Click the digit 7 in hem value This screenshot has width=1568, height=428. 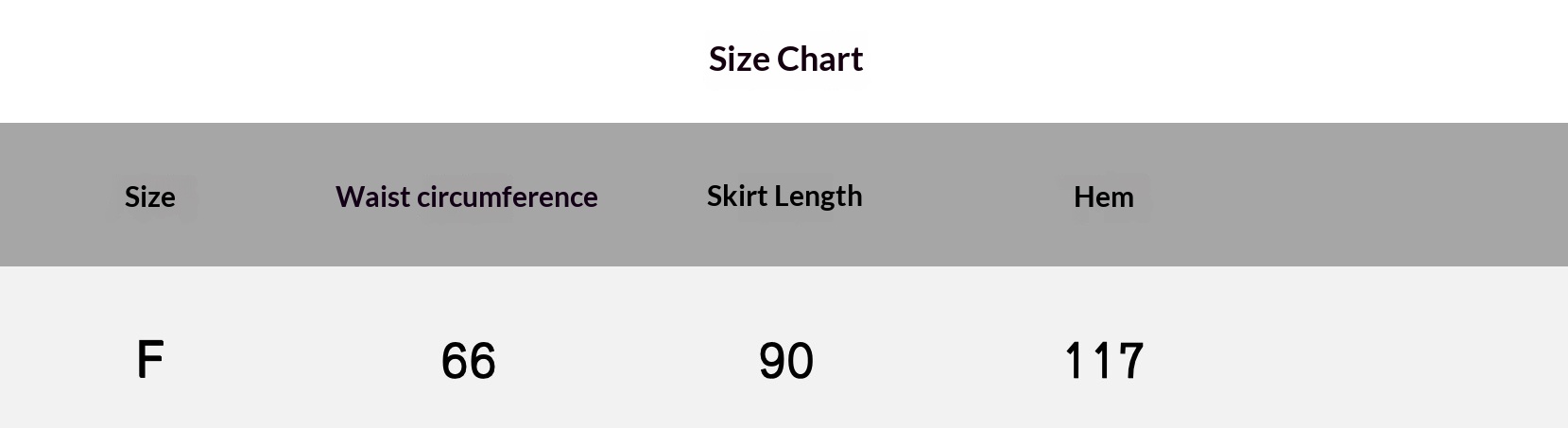[1129, 361]
